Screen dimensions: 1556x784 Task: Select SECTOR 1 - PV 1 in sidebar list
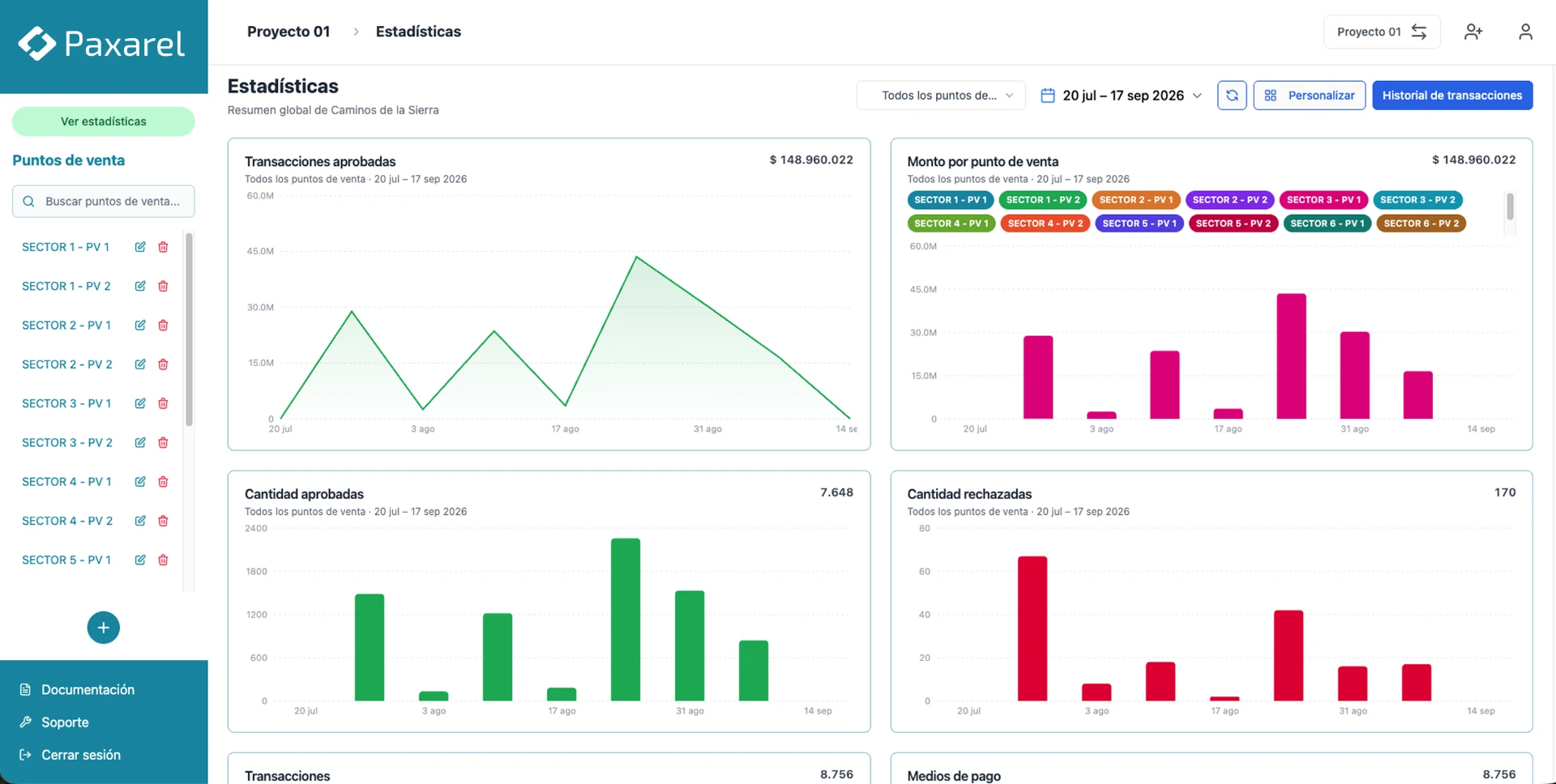66,247
